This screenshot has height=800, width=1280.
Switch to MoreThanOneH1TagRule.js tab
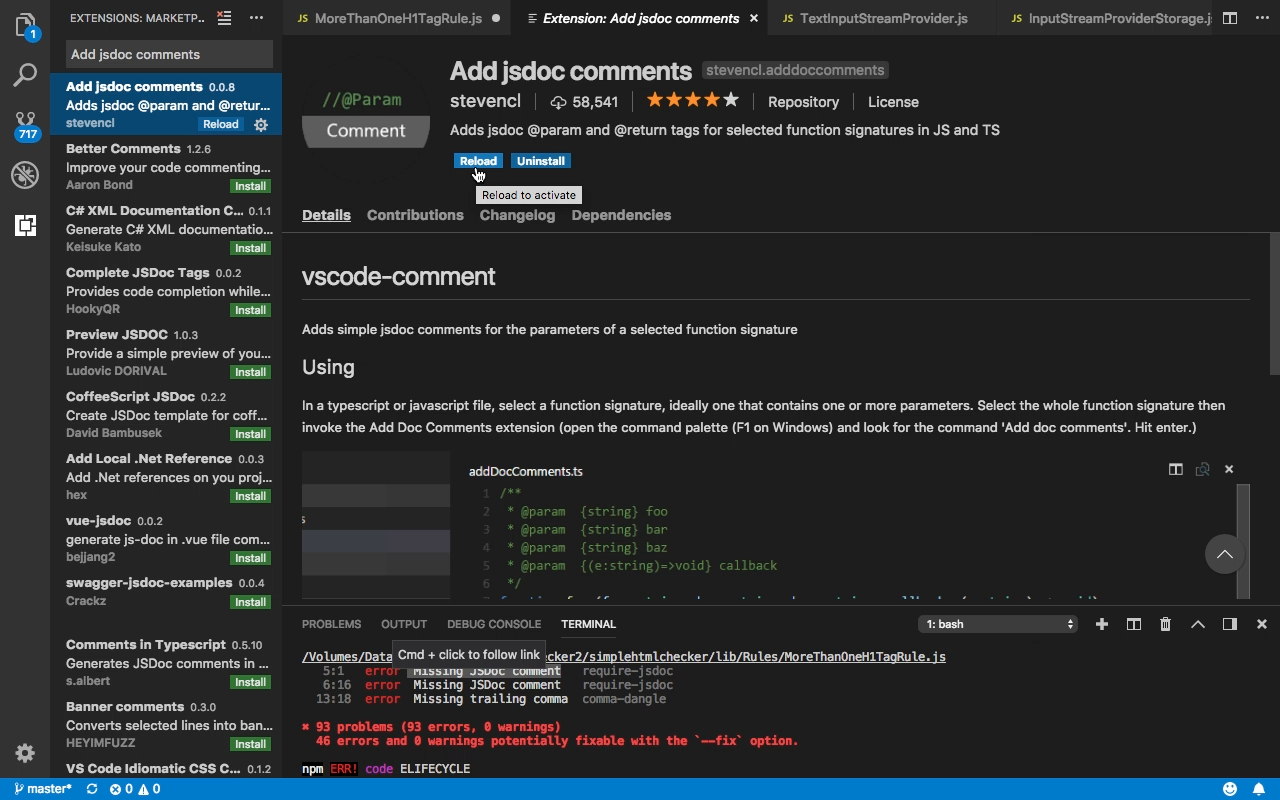(400, 18)
